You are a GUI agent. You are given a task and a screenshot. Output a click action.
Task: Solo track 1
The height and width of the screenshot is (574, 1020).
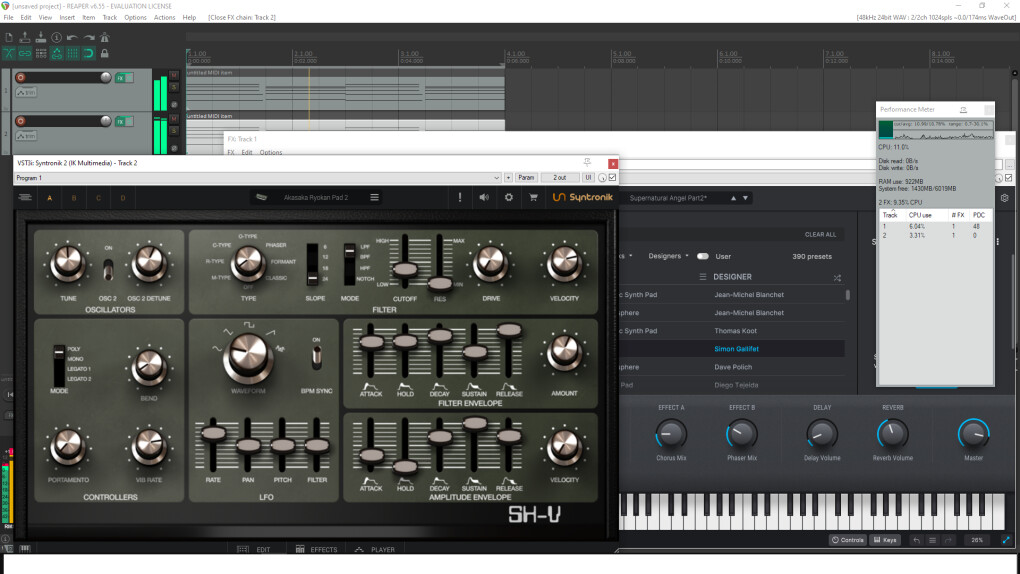pyautogui.click(x=174, y=87)
